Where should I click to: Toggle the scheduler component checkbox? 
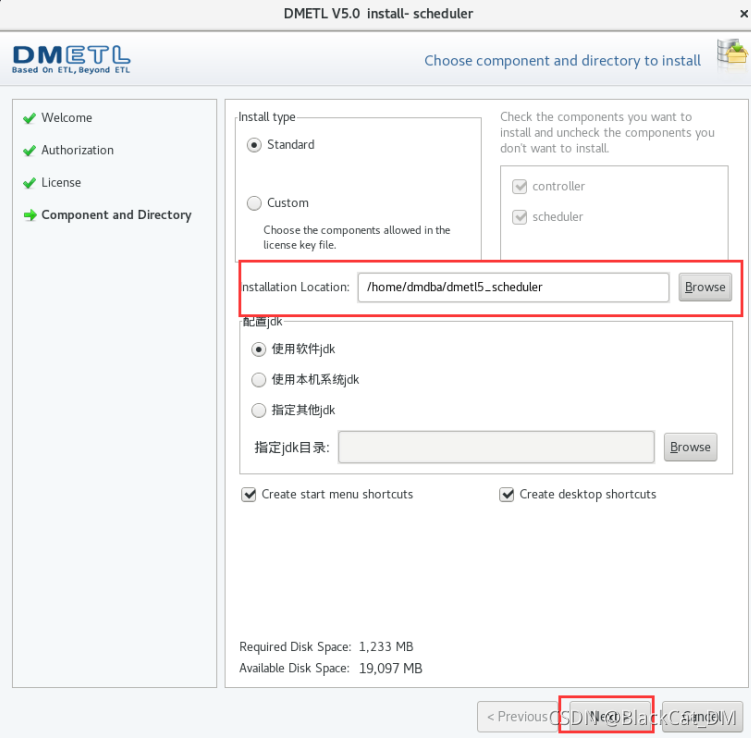tap(519, 217)
